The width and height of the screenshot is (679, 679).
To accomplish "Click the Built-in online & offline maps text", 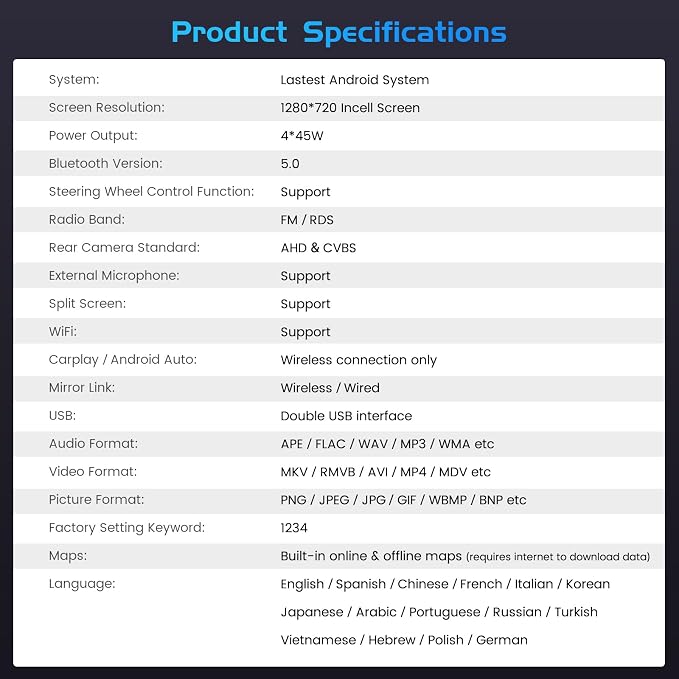I will [371, 556].
